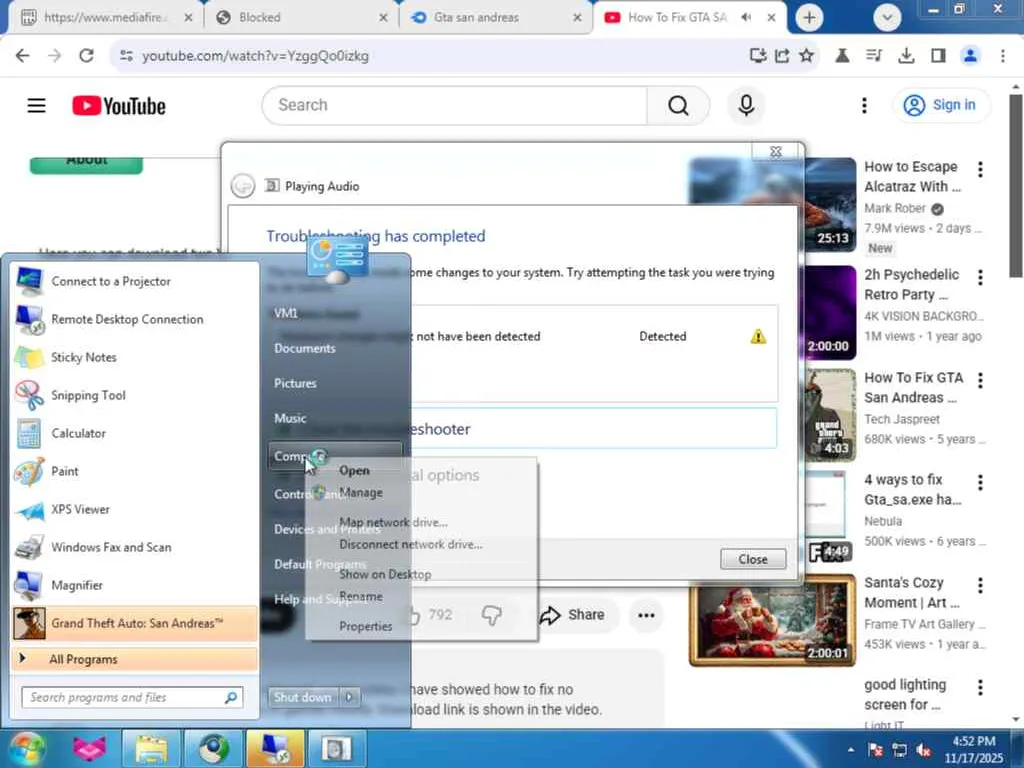Launch Calculator from Start menu
This screenshot has width=1024, height=768.
(x=135, y=433)
